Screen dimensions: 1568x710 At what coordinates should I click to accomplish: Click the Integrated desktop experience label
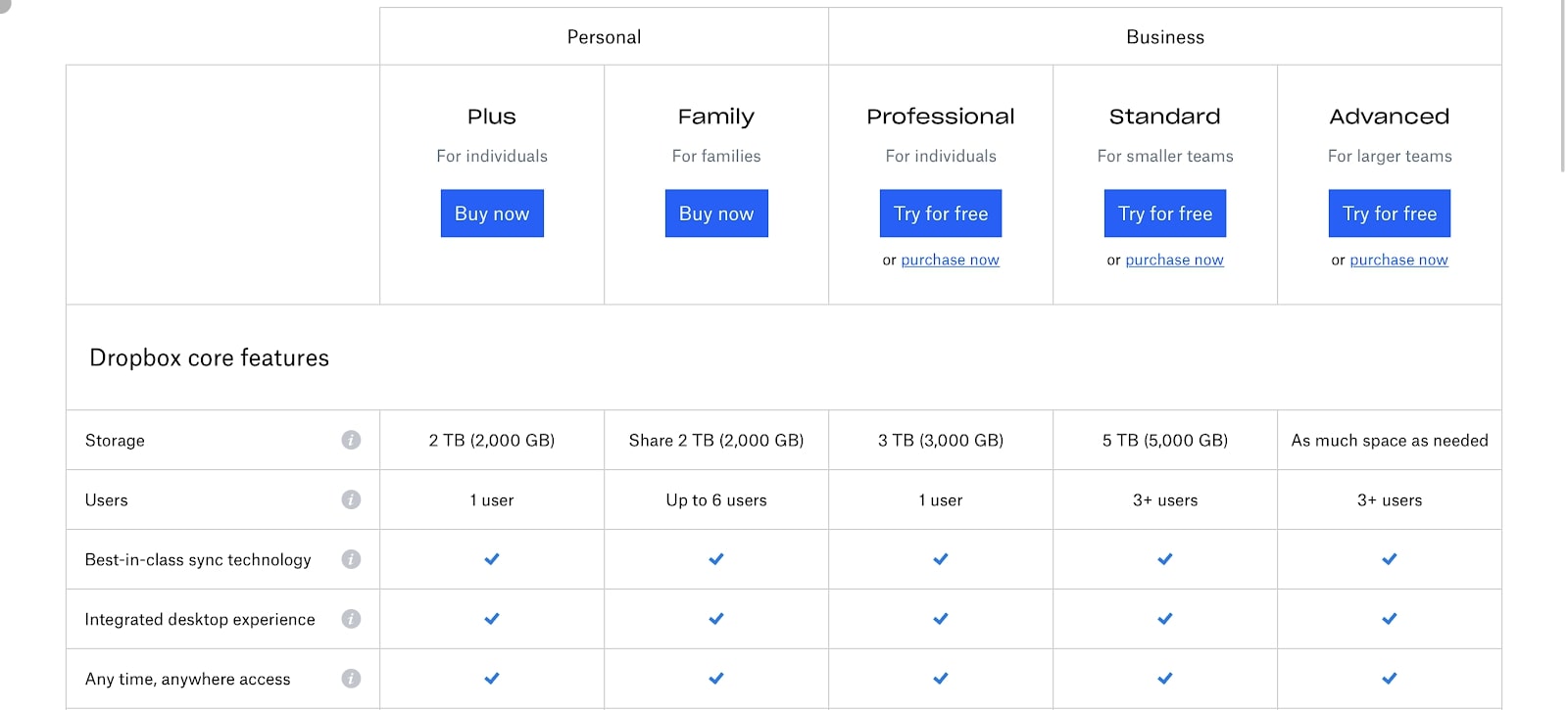(x=200, y=620)
